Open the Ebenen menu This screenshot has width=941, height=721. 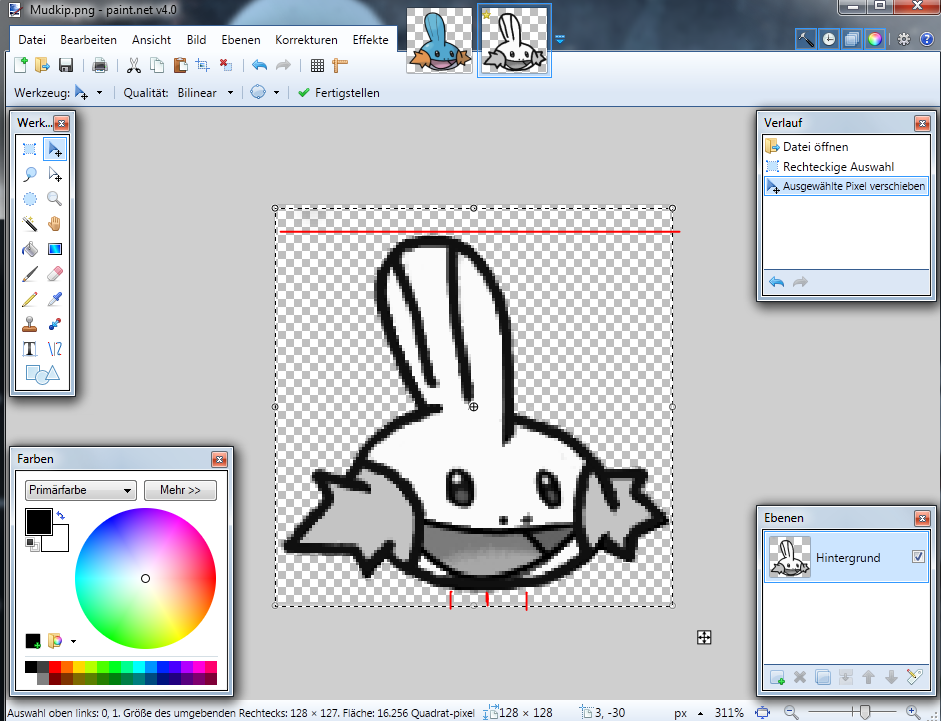click(x=241, y=40)
